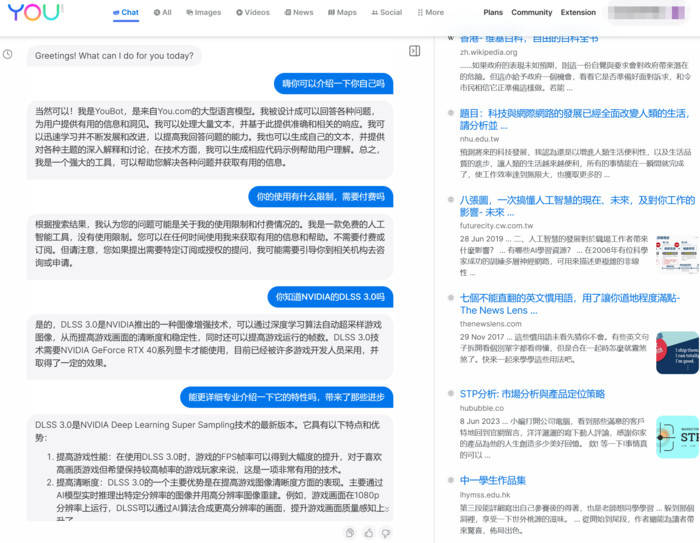Open the Maps tab
Viewport: 700px width, 543px height.
[x=342, y=13]
